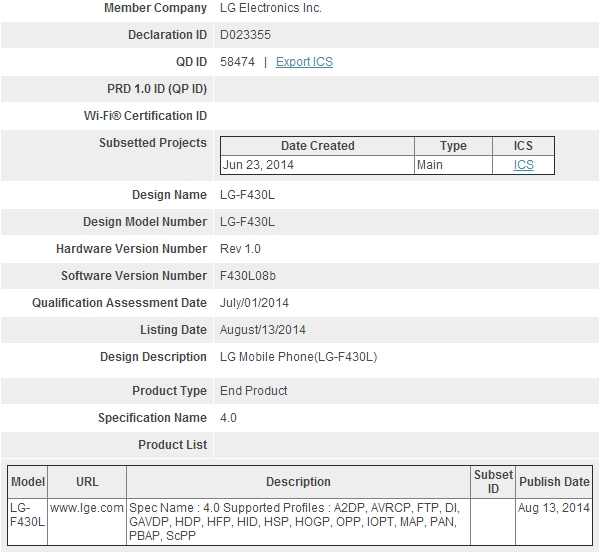Select the Member Company label
603x554 pixels.
pos(155,8)
